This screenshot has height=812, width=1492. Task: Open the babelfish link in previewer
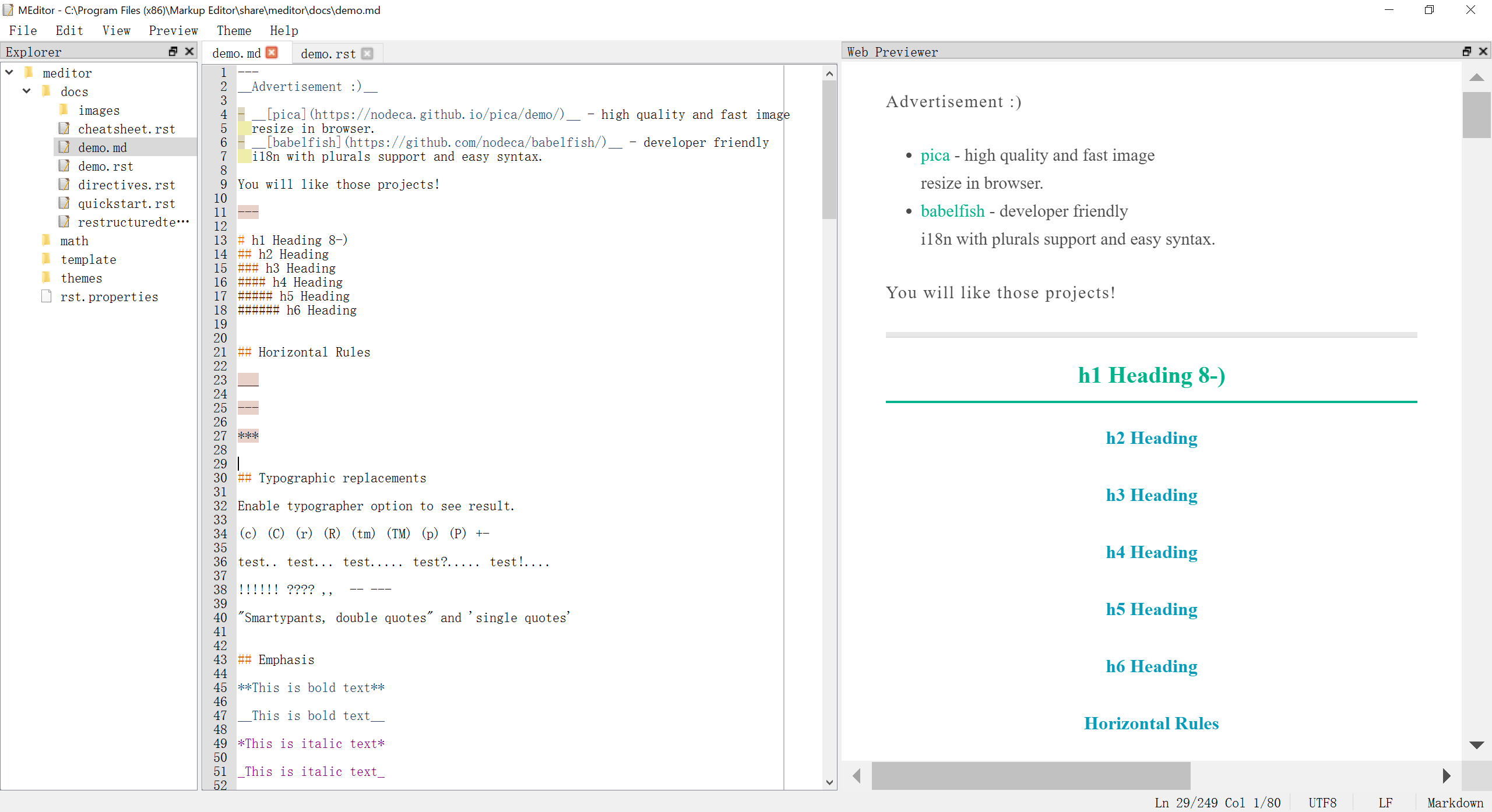click(x=952, y=211)
